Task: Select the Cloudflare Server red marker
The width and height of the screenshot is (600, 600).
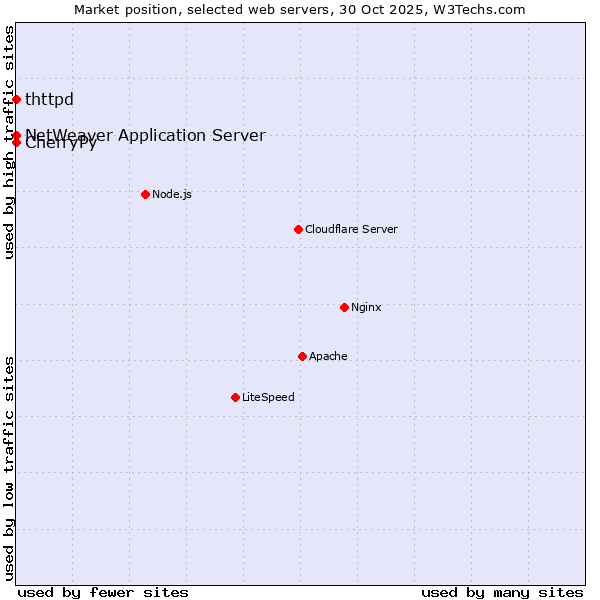Action: (x=298, y=229)
